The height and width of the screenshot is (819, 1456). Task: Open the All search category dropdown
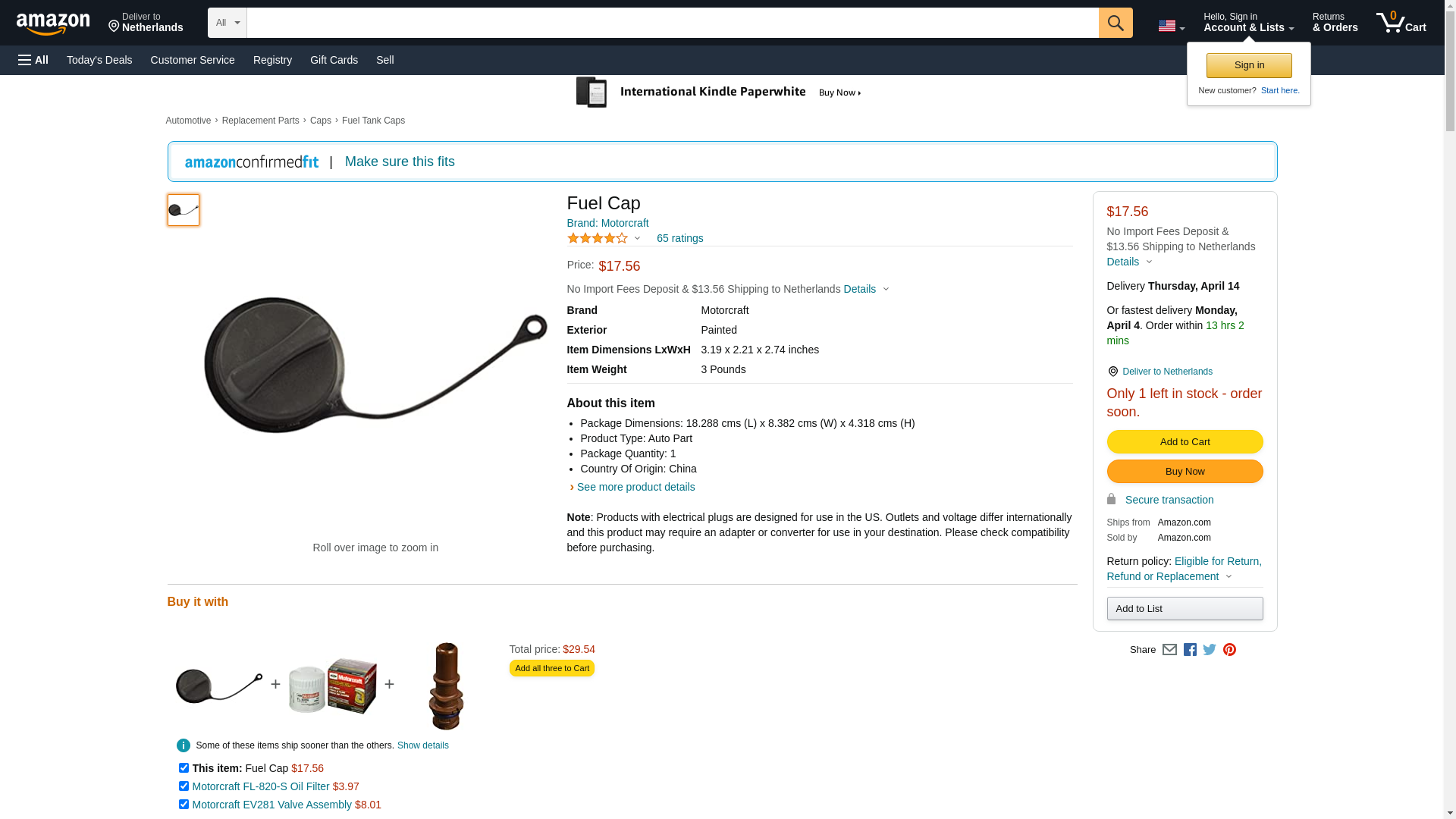(227, 23)
